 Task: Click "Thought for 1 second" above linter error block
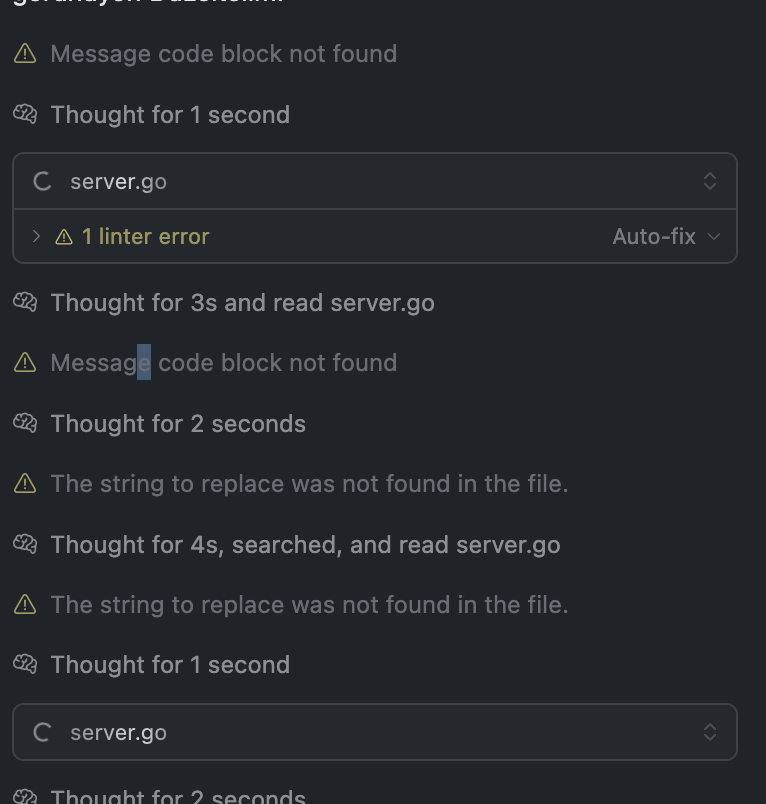(x=170, y=115)
